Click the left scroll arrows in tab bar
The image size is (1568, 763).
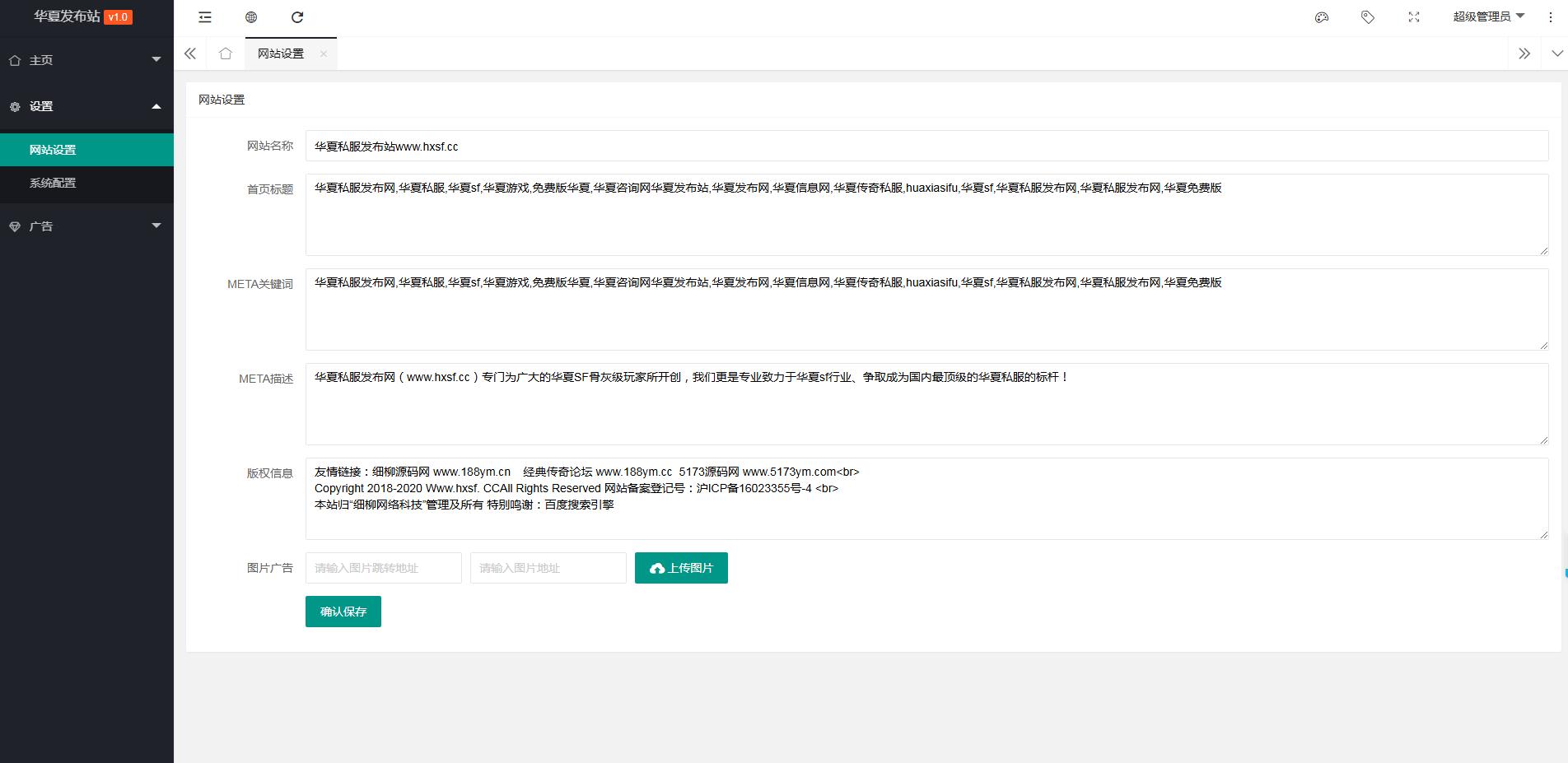(x=189, y=53)
